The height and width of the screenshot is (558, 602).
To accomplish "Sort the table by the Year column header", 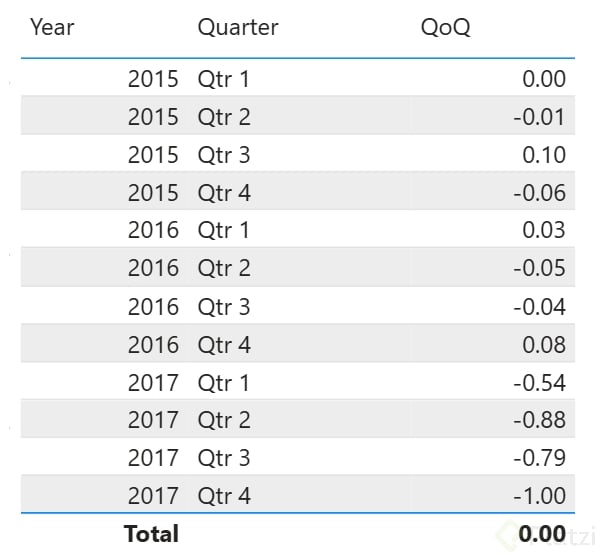I will pos(52,27).
